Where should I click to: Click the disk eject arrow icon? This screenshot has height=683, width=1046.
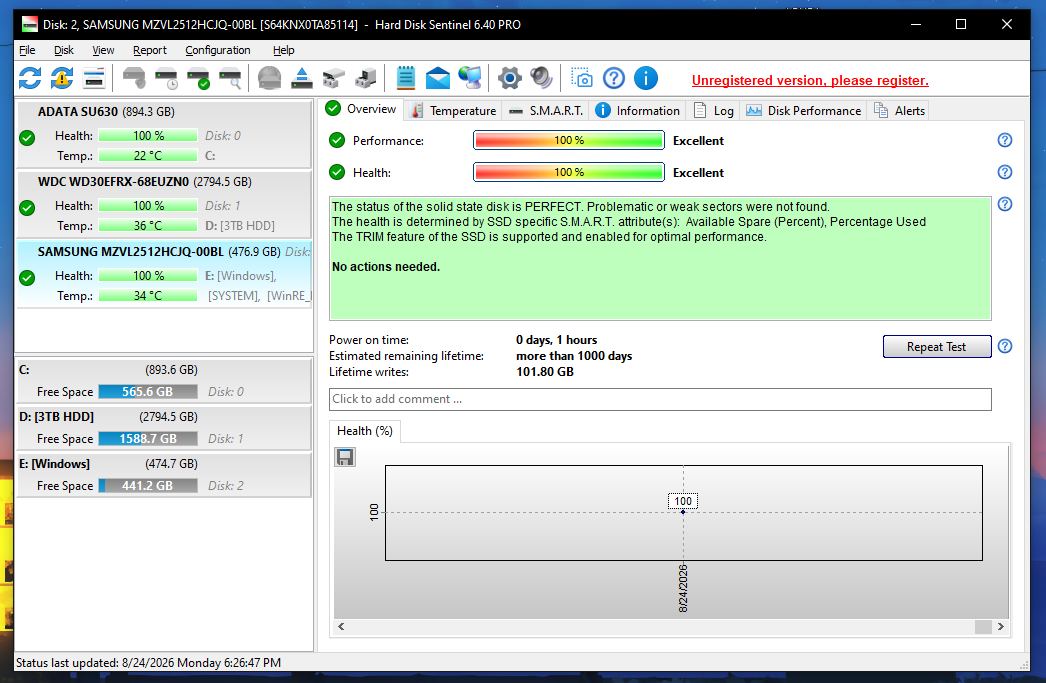pyautogui.click(x=302, y=79)
